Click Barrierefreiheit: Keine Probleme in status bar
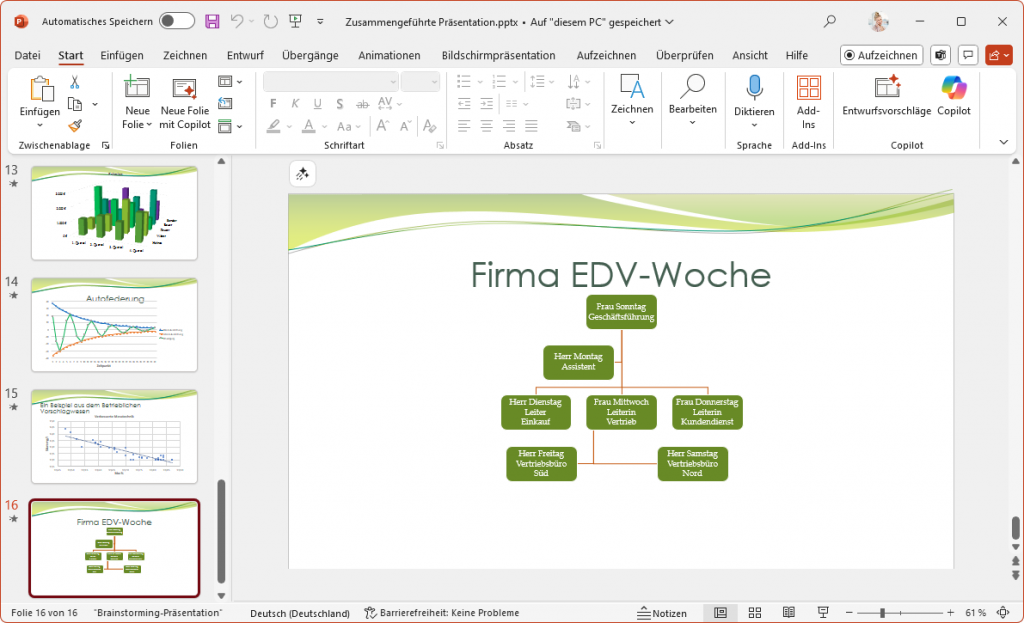Image resolution: width=1024 pixels, height=623 pixels. 441,613
